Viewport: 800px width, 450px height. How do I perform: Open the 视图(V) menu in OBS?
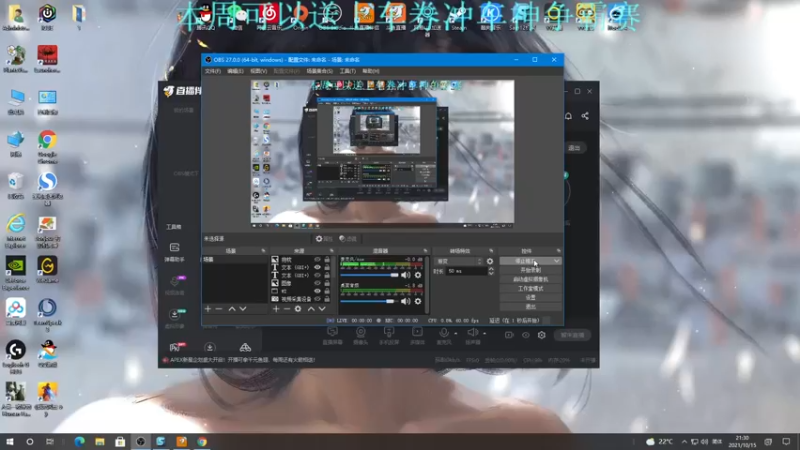[x=259, y=71]
